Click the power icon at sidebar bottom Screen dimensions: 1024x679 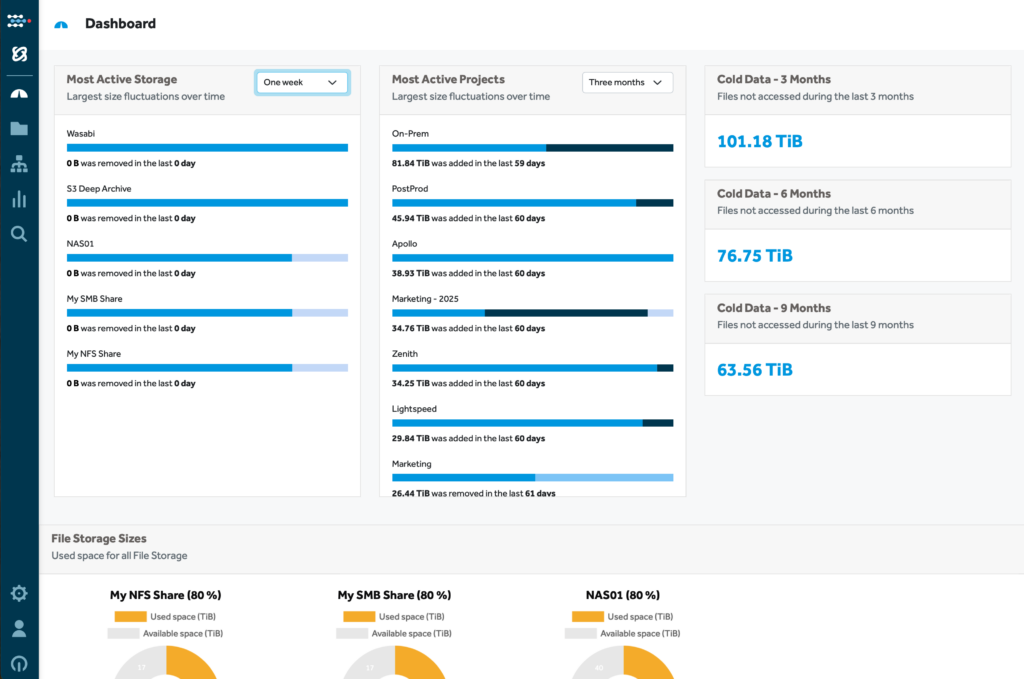[19, 663]
